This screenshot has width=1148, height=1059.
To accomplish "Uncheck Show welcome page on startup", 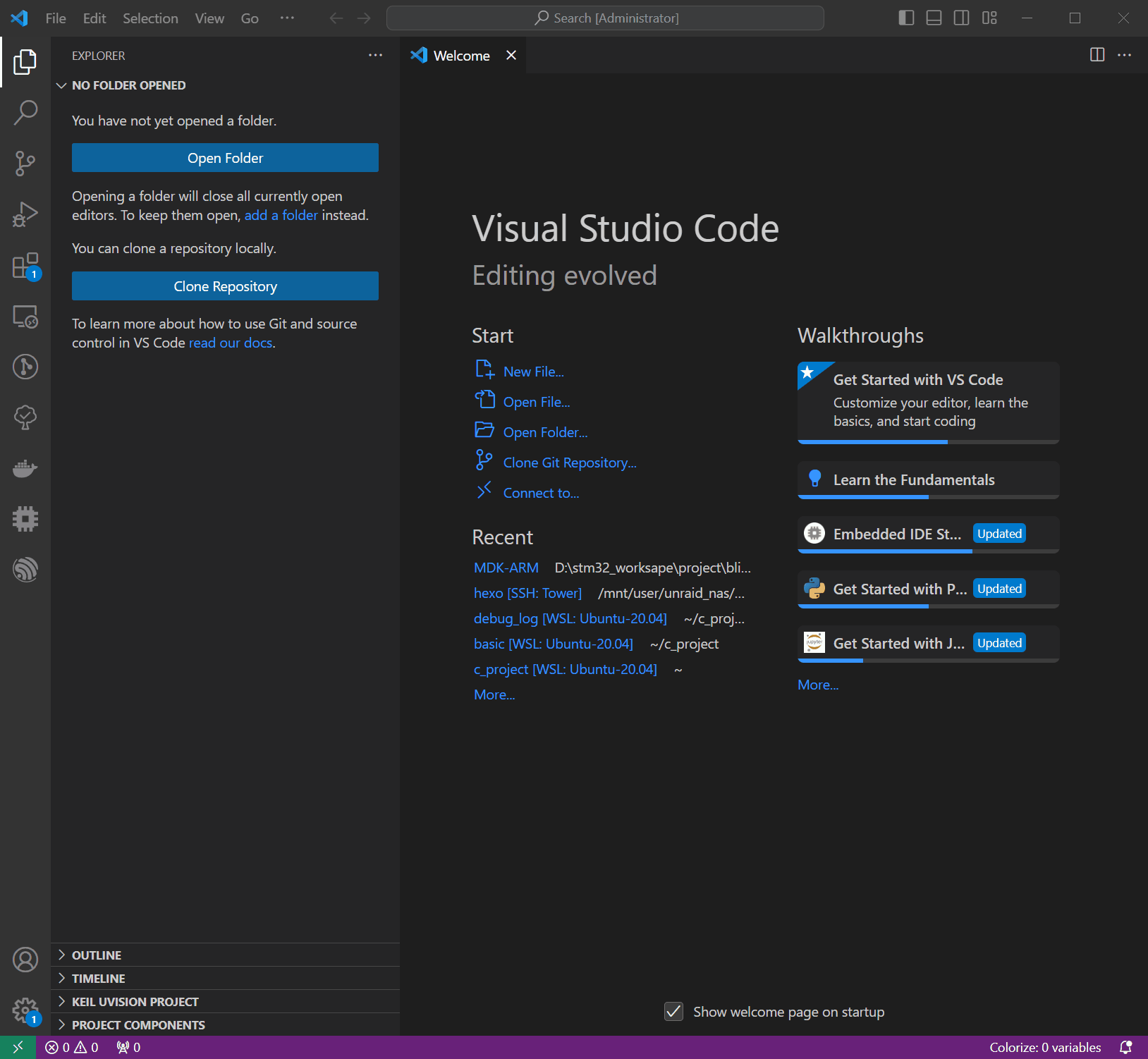I will point(674,1012).
